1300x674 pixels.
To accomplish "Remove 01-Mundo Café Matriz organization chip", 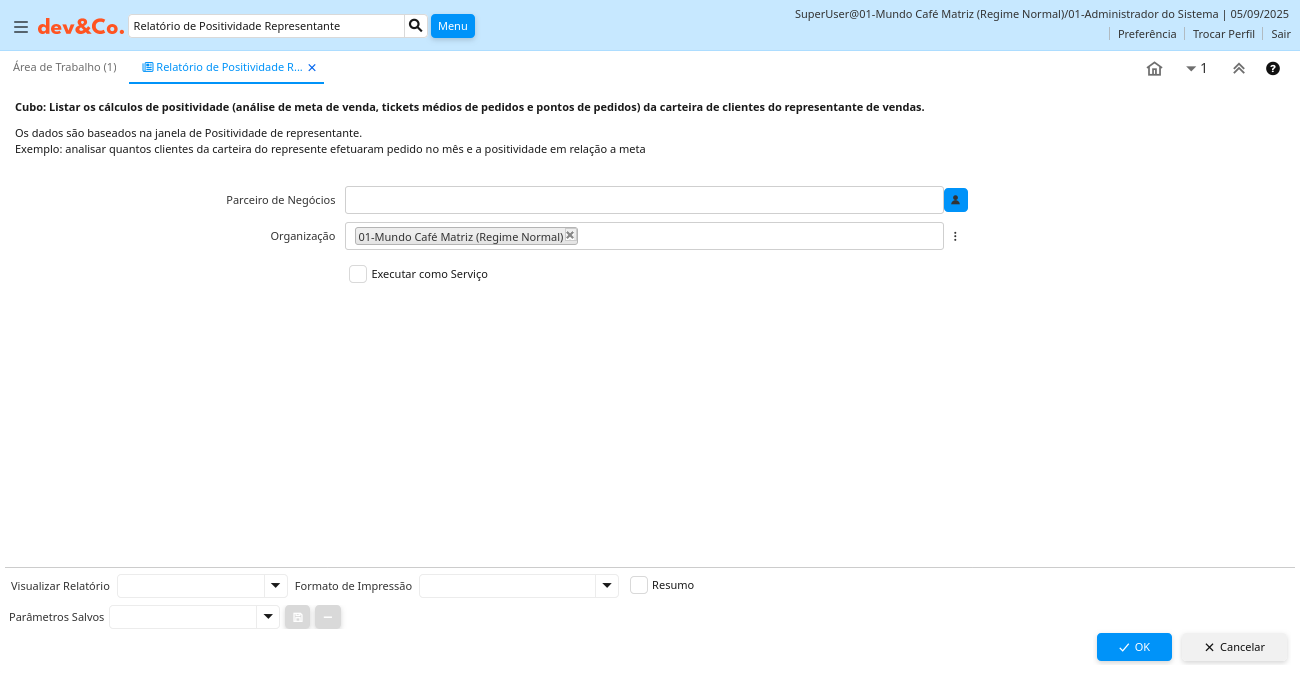I will pyautogui.click(x=570, y=235).
